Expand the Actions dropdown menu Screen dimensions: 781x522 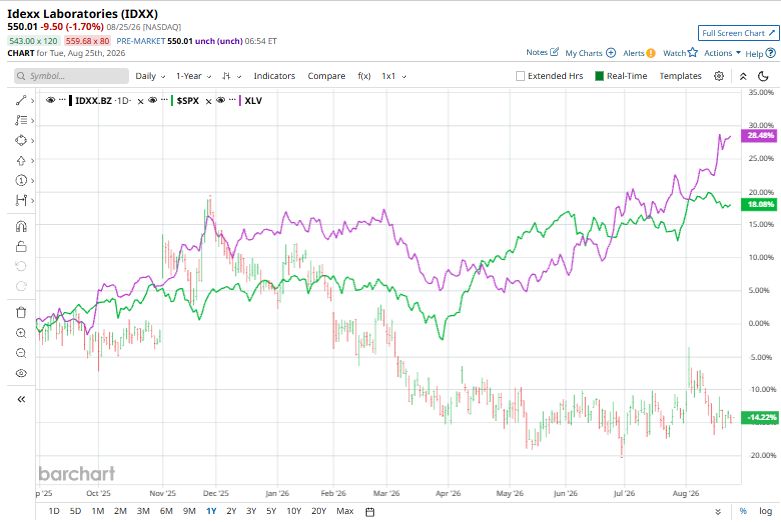pos(722,53)
